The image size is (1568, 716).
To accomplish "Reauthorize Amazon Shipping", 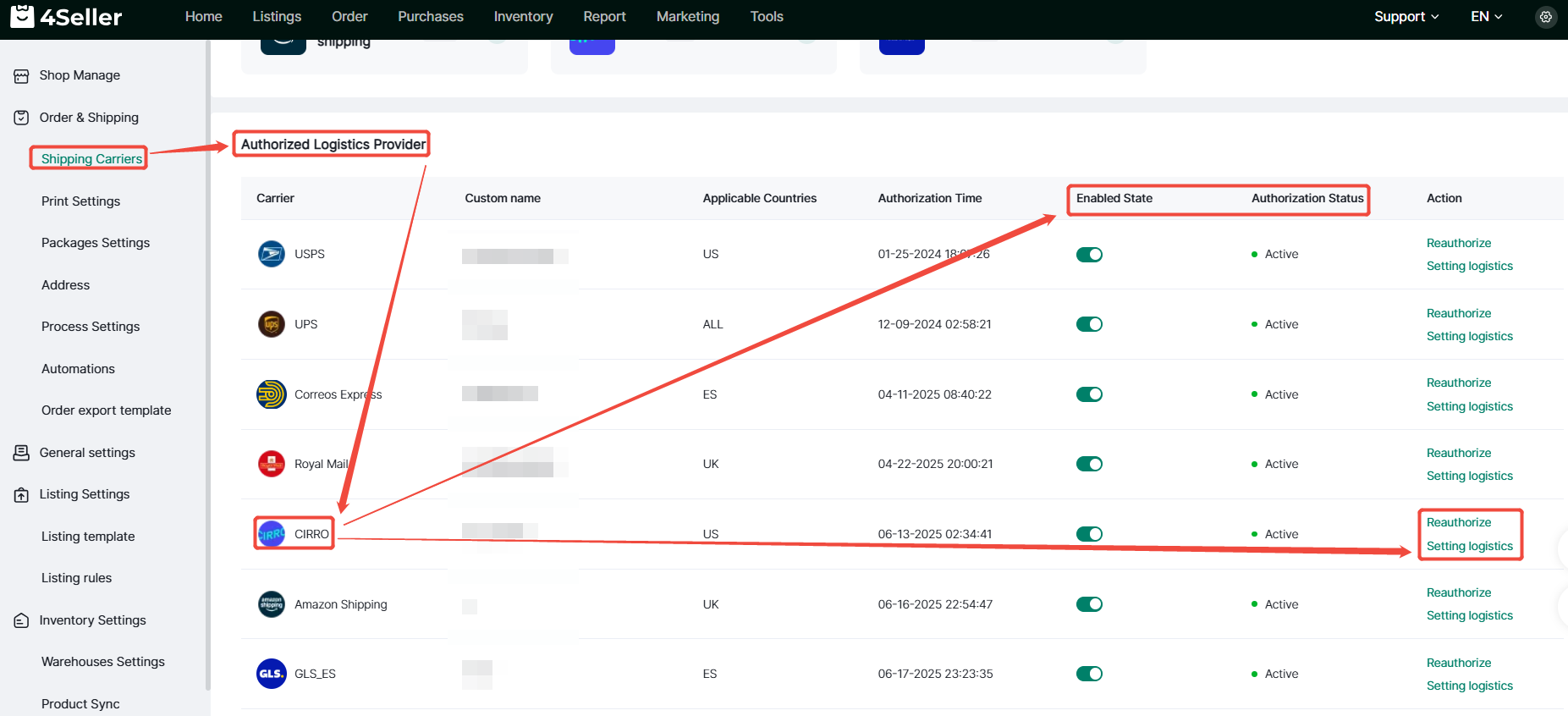I will pyautogui.click(x=1459, y=592).
